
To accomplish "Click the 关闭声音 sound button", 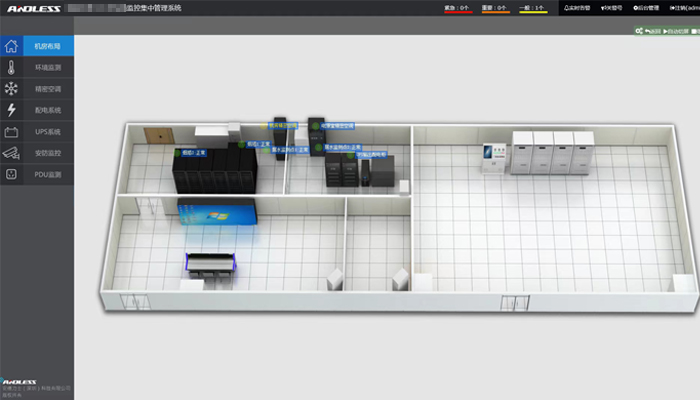I will [612, 7].
